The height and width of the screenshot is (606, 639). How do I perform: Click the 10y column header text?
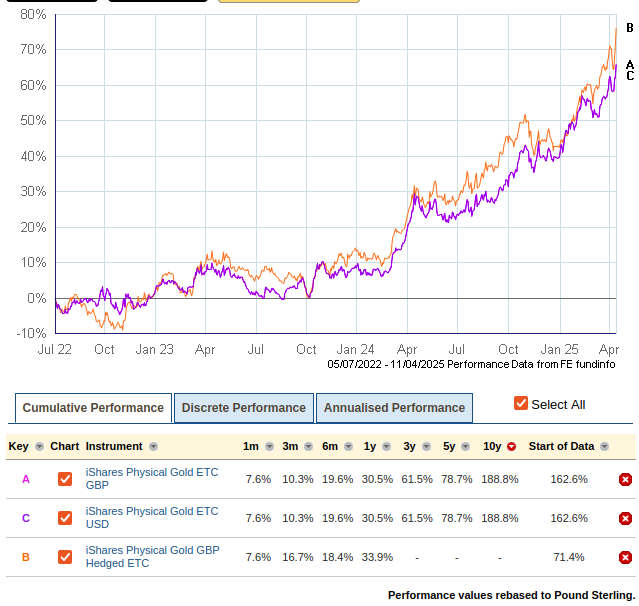pos(492,447)
